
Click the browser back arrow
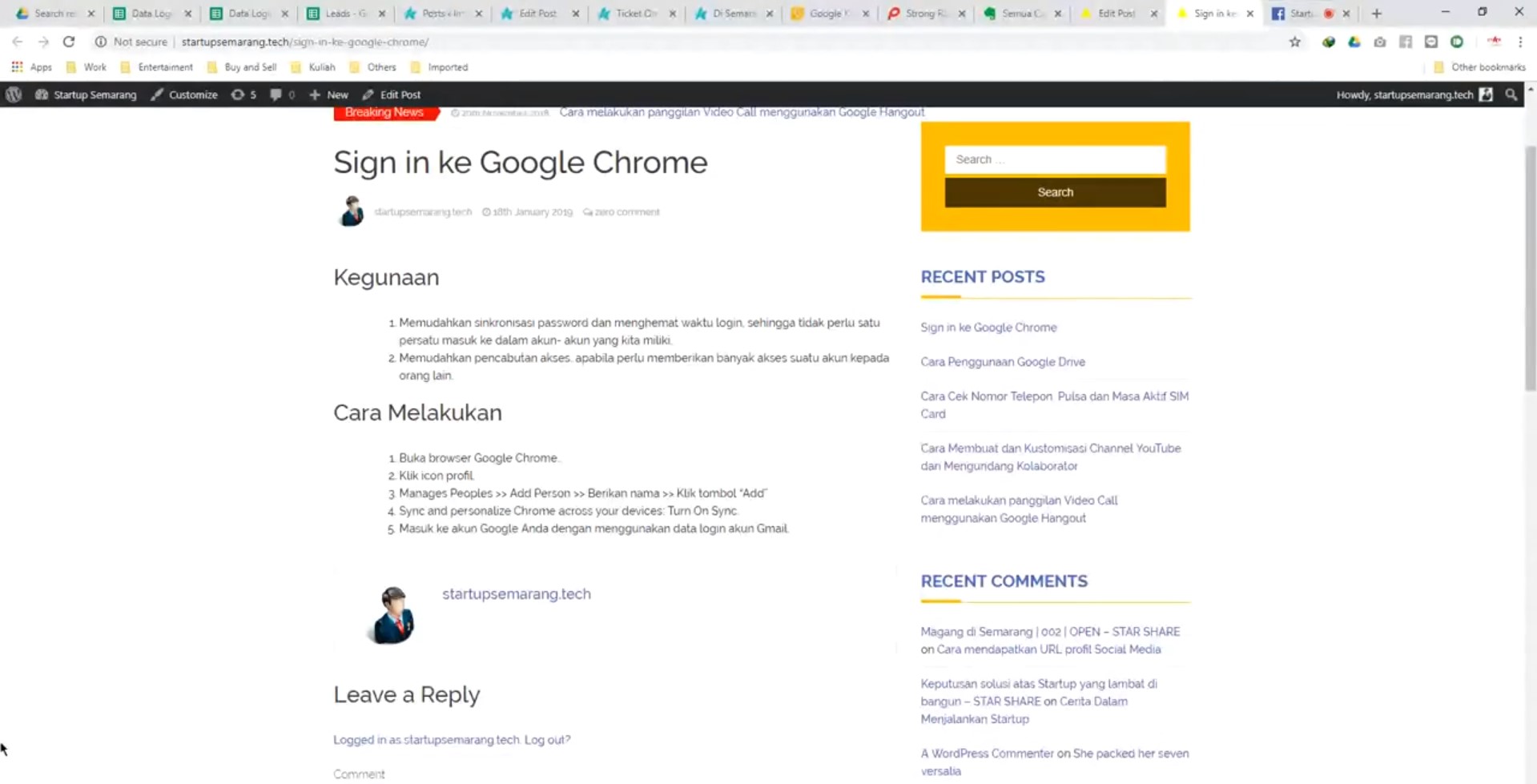point(17,42)
